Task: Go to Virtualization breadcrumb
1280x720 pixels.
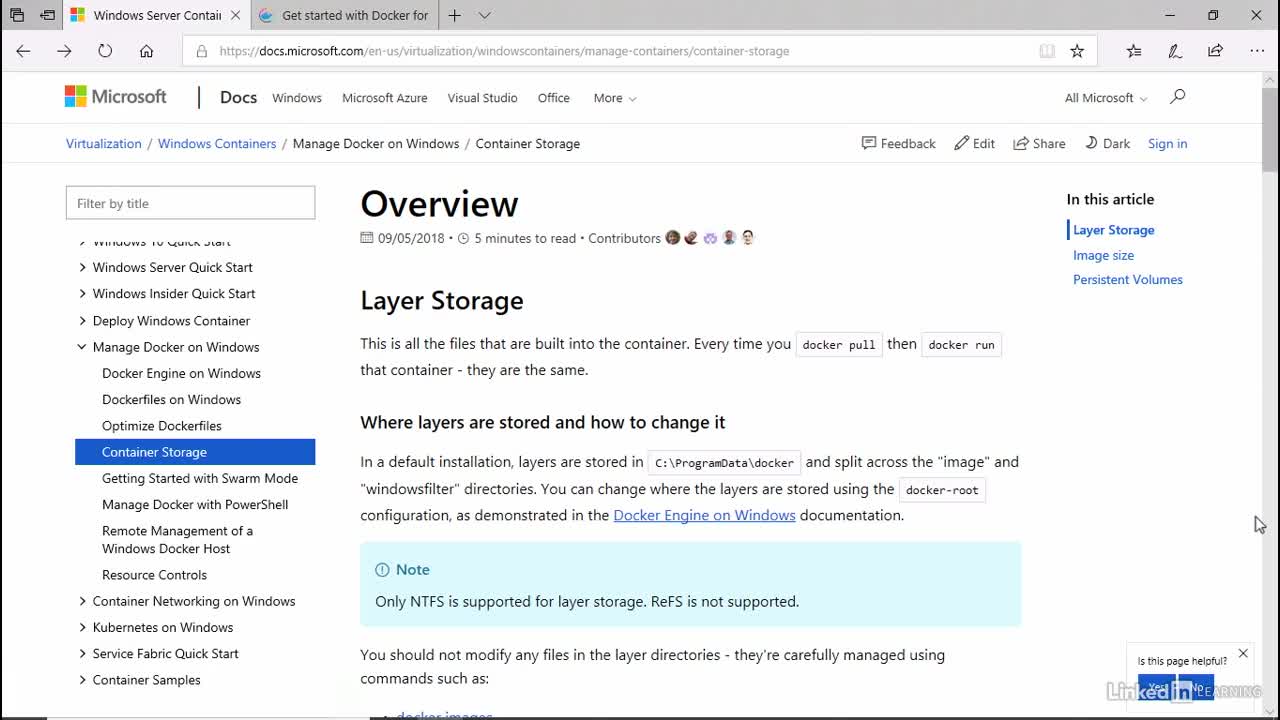Action: click(x=104, y=143)
